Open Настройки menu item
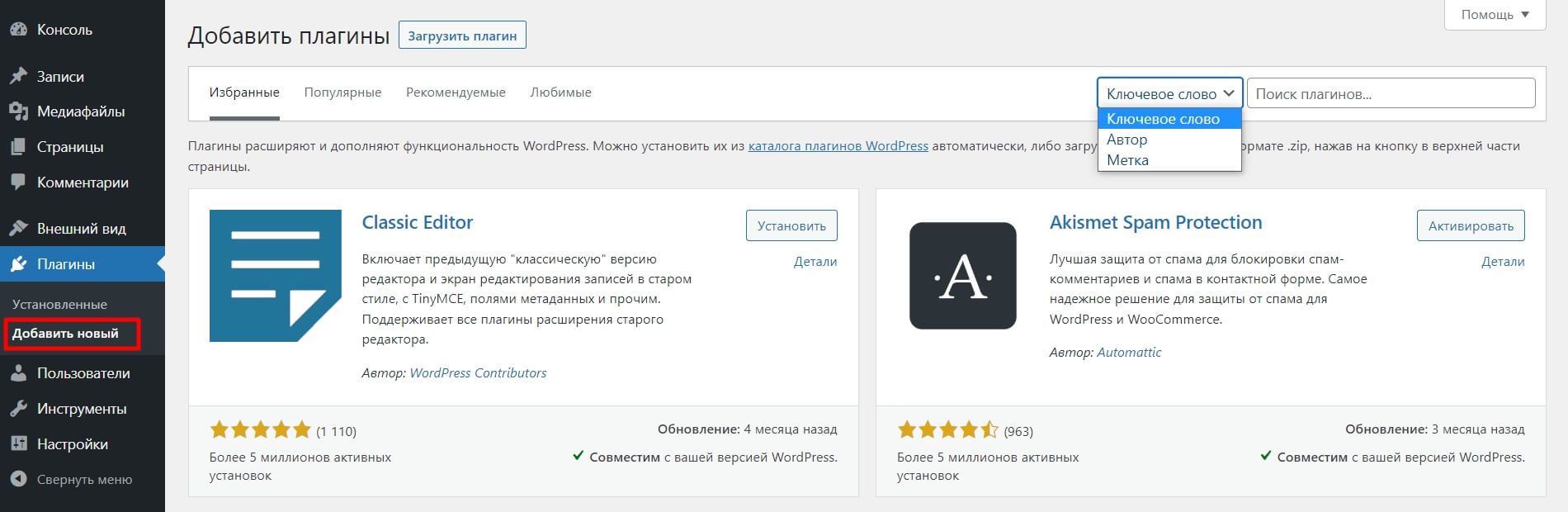 tap(83, 444)
